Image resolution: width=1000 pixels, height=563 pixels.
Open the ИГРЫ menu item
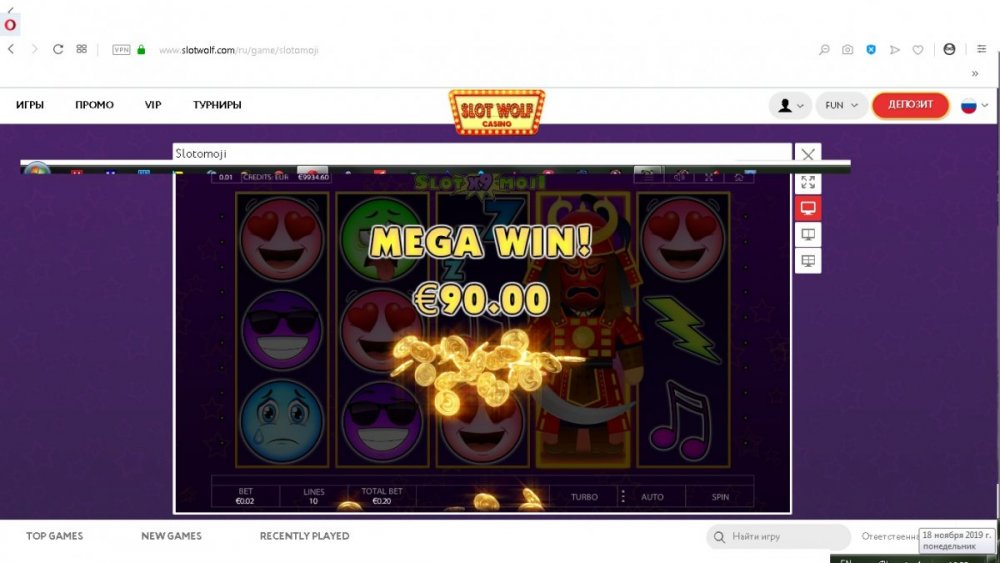pos(30,105)
